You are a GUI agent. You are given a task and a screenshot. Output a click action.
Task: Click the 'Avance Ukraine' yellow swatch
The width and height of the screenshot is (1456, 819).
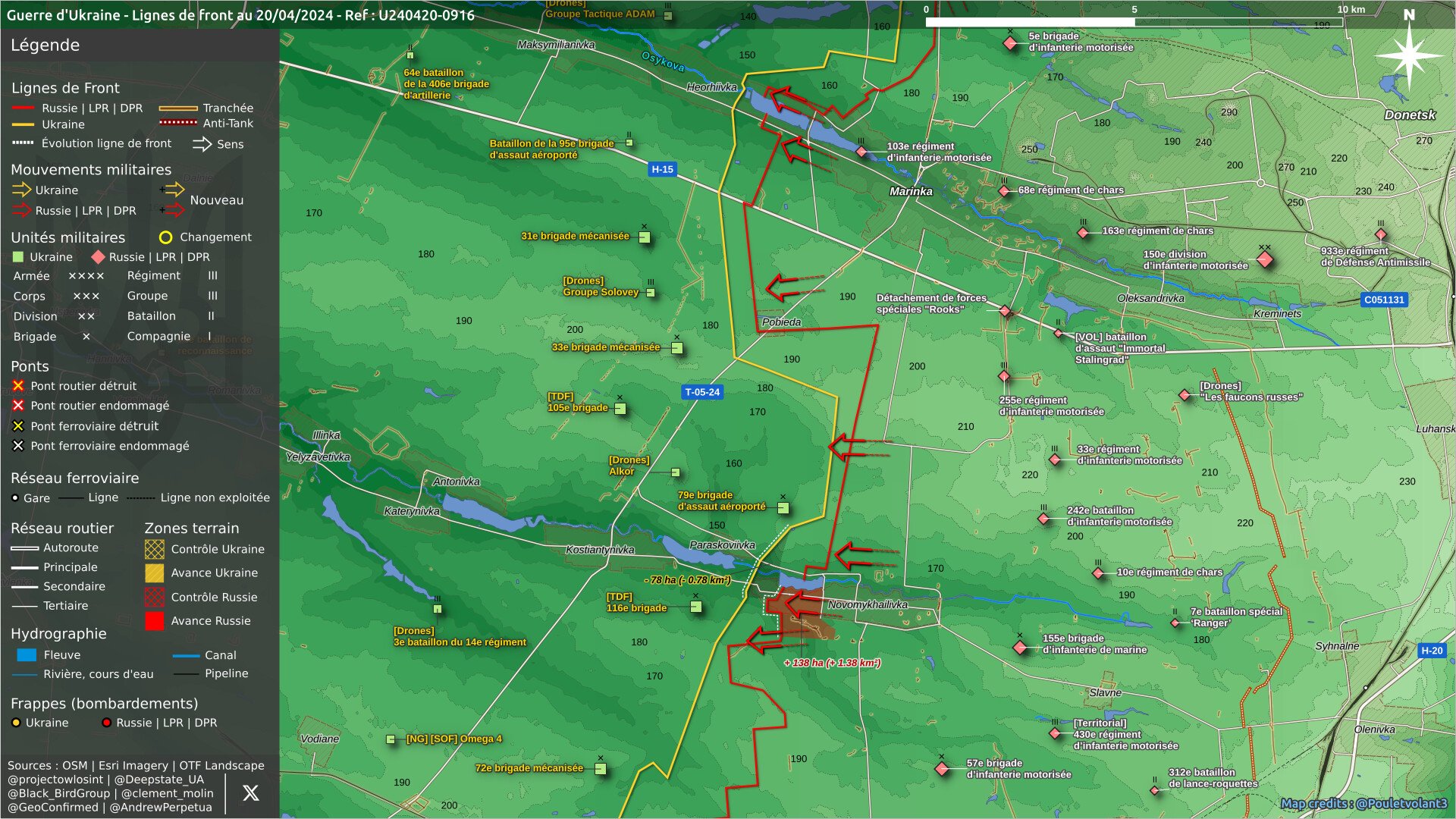point(154,573)
